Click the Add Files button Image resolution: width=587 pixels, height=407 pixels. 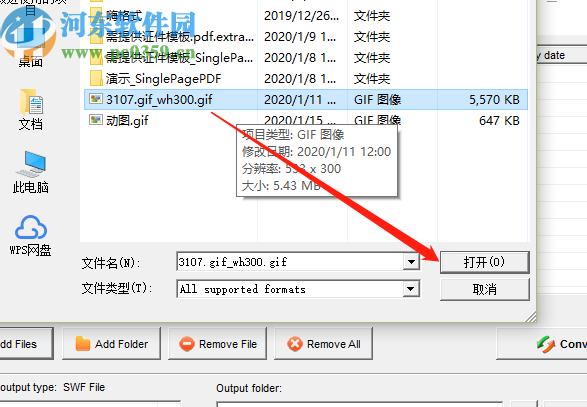pyautogui.click(x=26, y=344)
